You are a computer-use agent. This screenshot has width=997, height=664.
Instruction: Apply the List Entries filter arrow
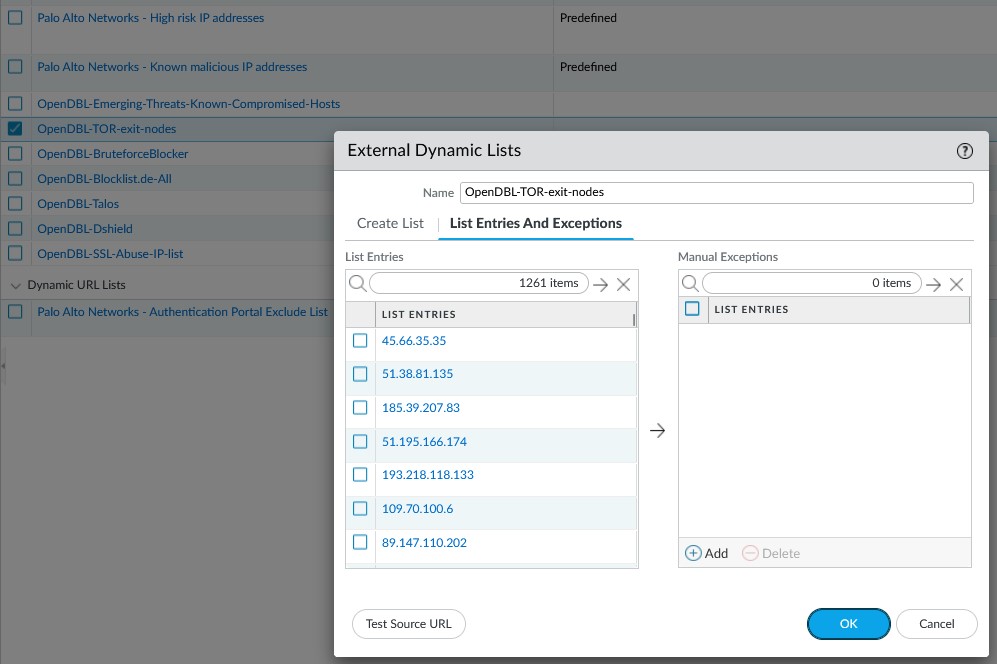tap(600, 284)
